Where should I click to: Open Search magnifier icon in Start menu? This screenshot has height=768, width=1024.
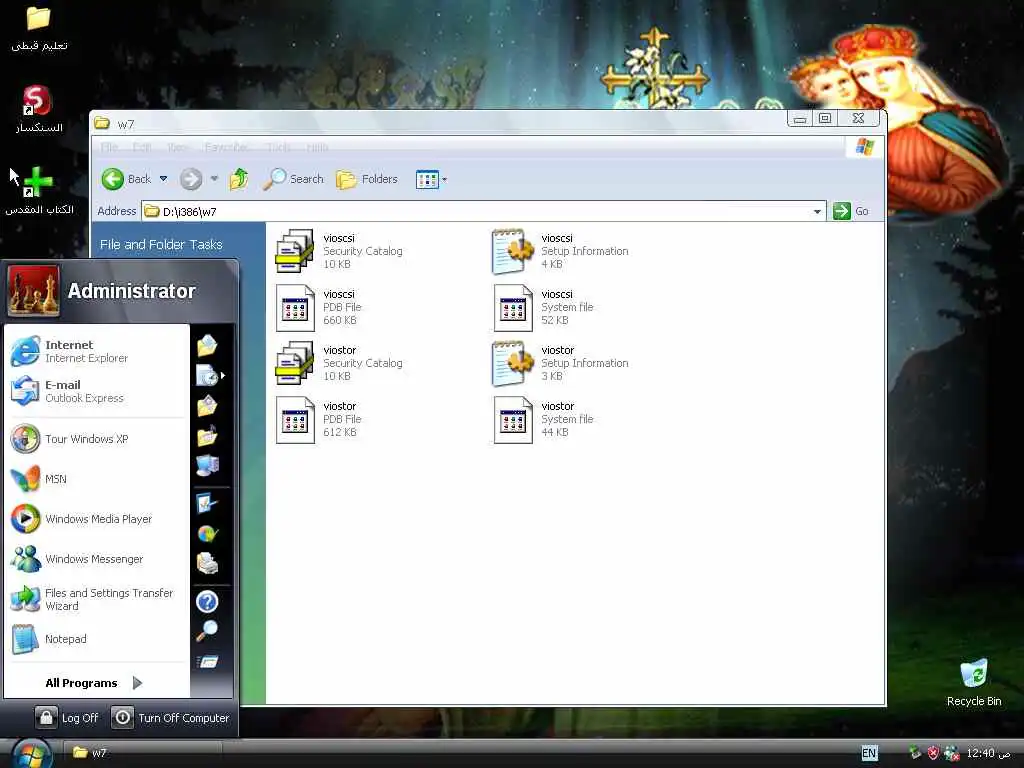207,631
